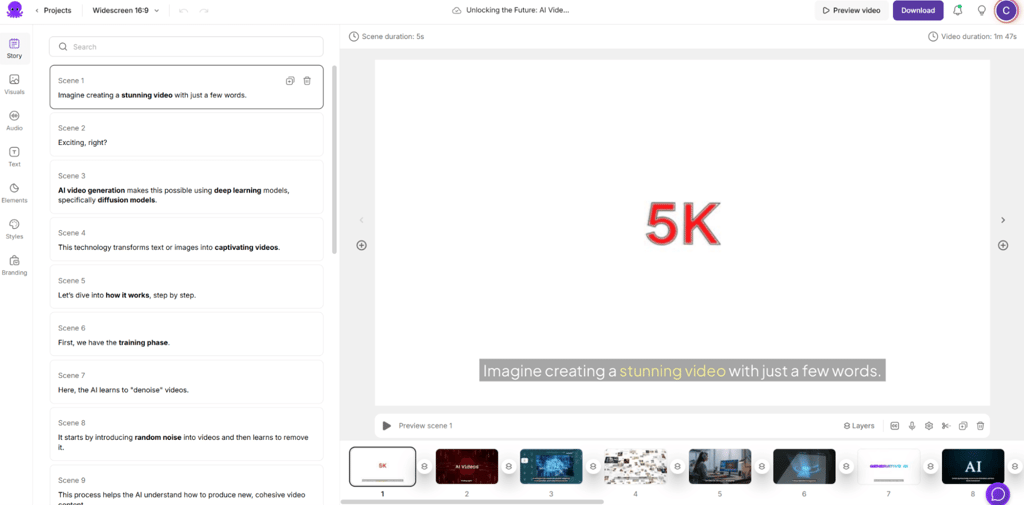Viewport: 1024px width, 505px height.
Task: Open the user profile avatar C
Action: [1006, 10]
